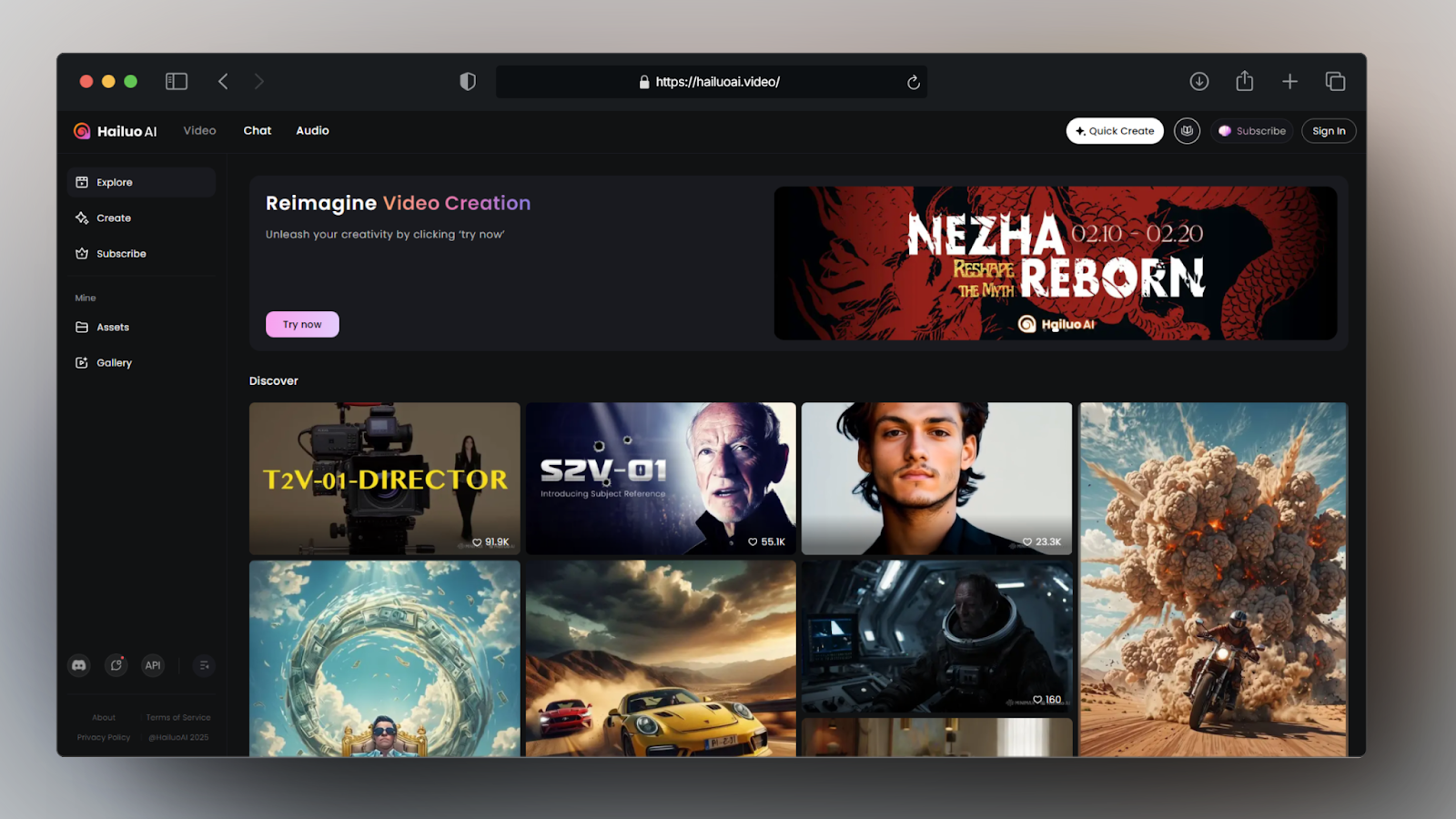The width and height of the screenshot is (1456, 819).
Task: Click the Mine section label
Action: coord(86,298)
